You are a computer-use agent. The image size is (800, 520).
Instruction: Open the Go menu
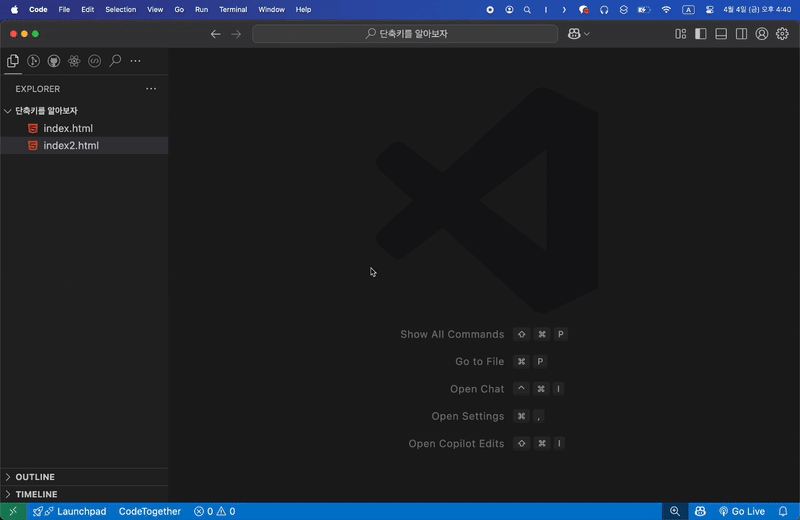click(179, 9)
